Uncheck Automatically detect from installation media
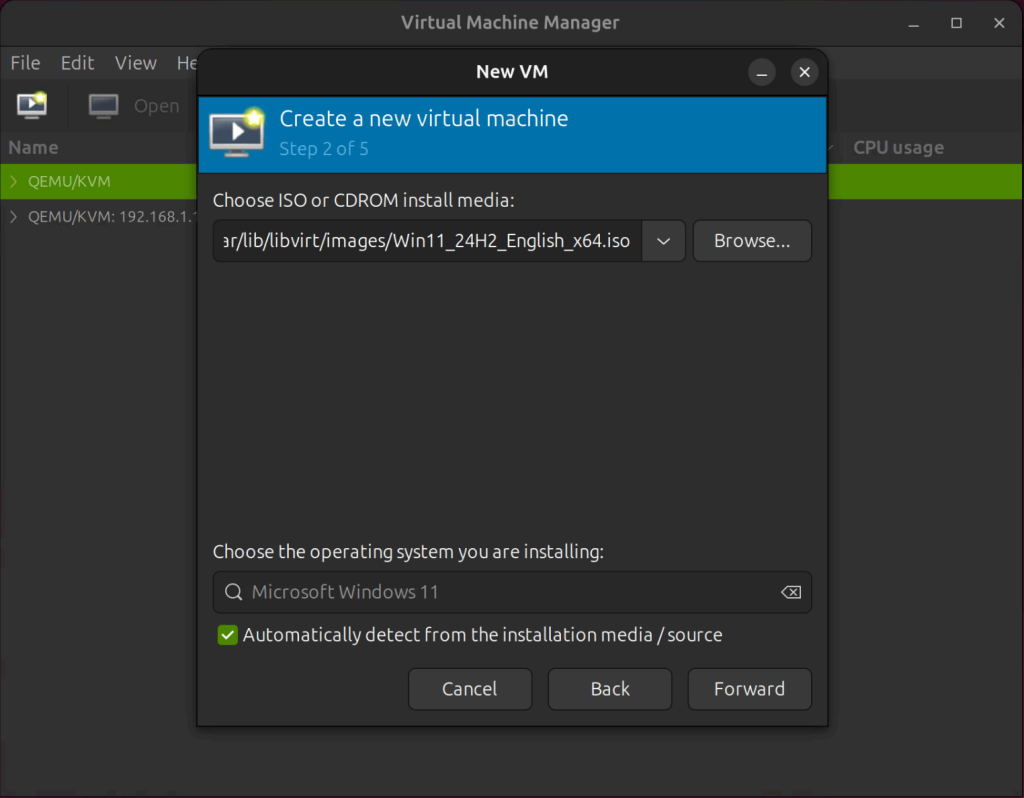The width and height of the screenshot is (1024, 798). pos(227,635)
